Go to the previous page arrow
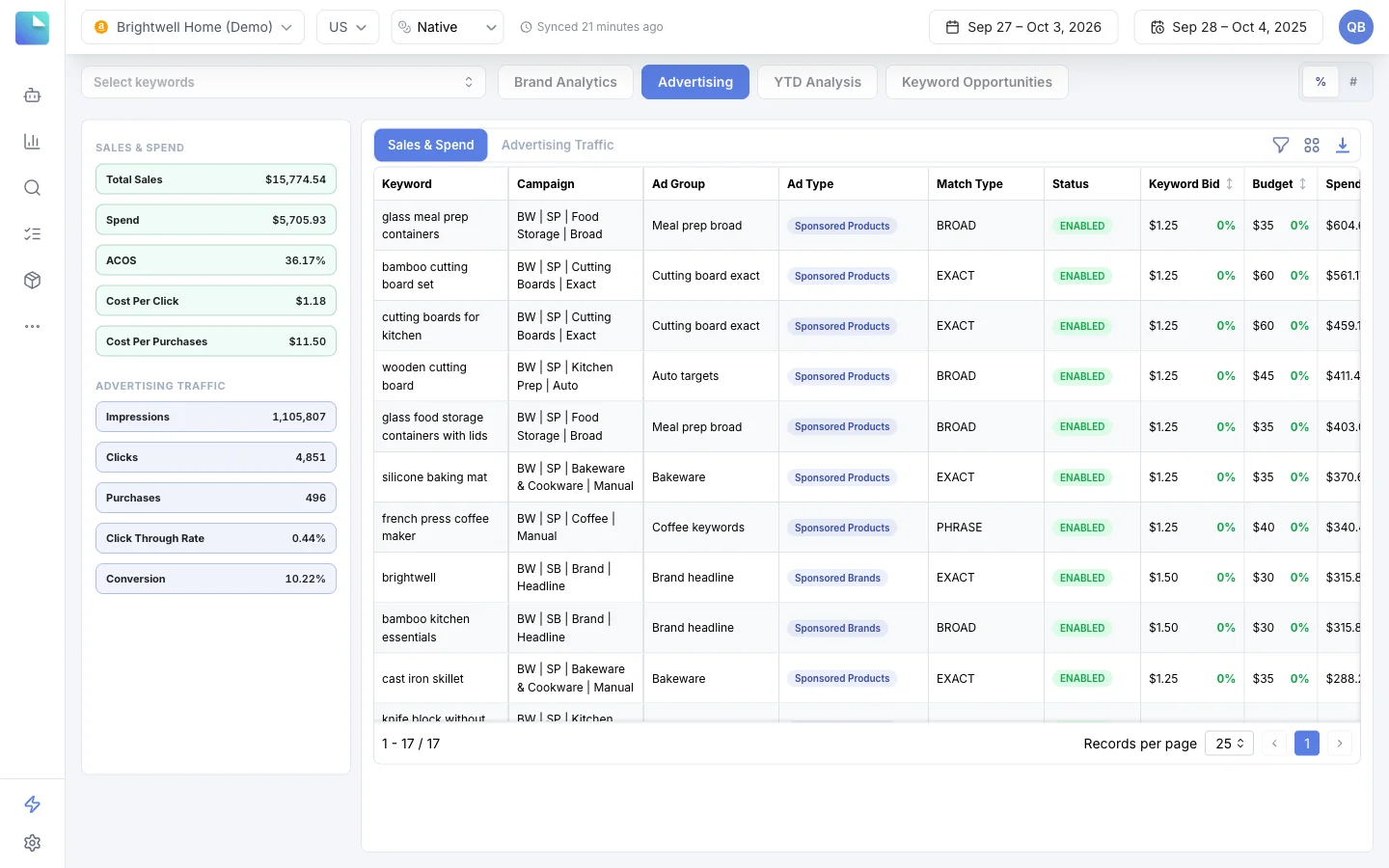 click(1274, 744)
